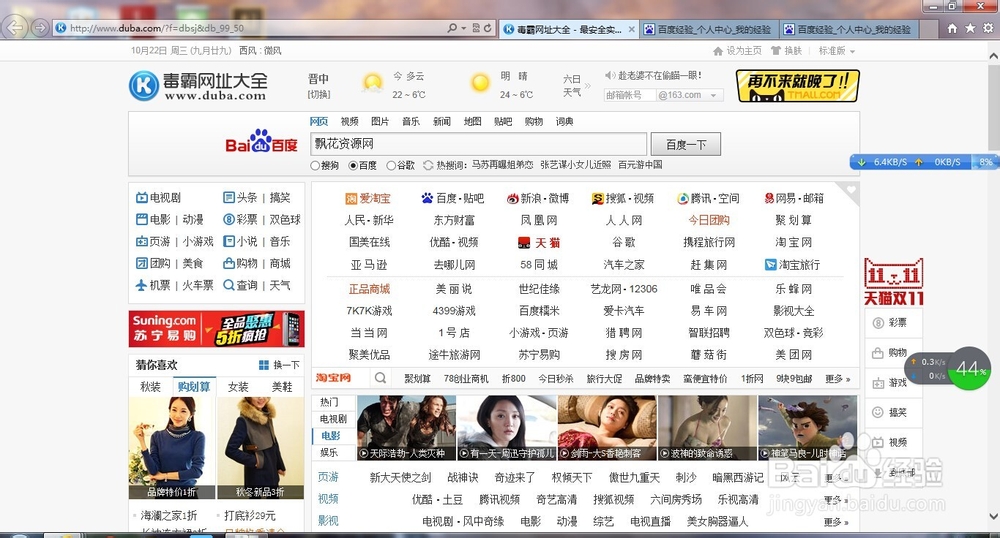Click the 新浪·微博 eye icon

513,198
